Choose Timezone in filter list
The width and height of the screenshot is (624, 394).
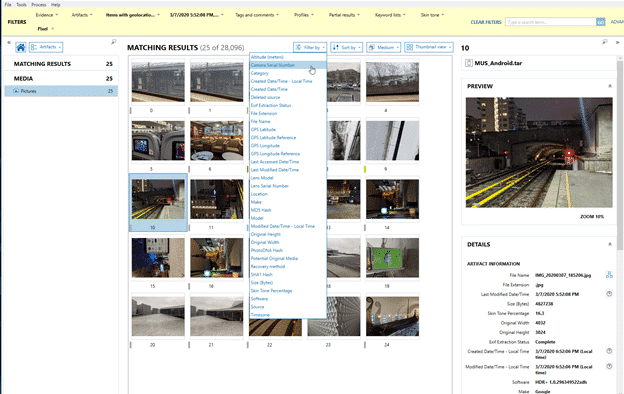point(288,315)
